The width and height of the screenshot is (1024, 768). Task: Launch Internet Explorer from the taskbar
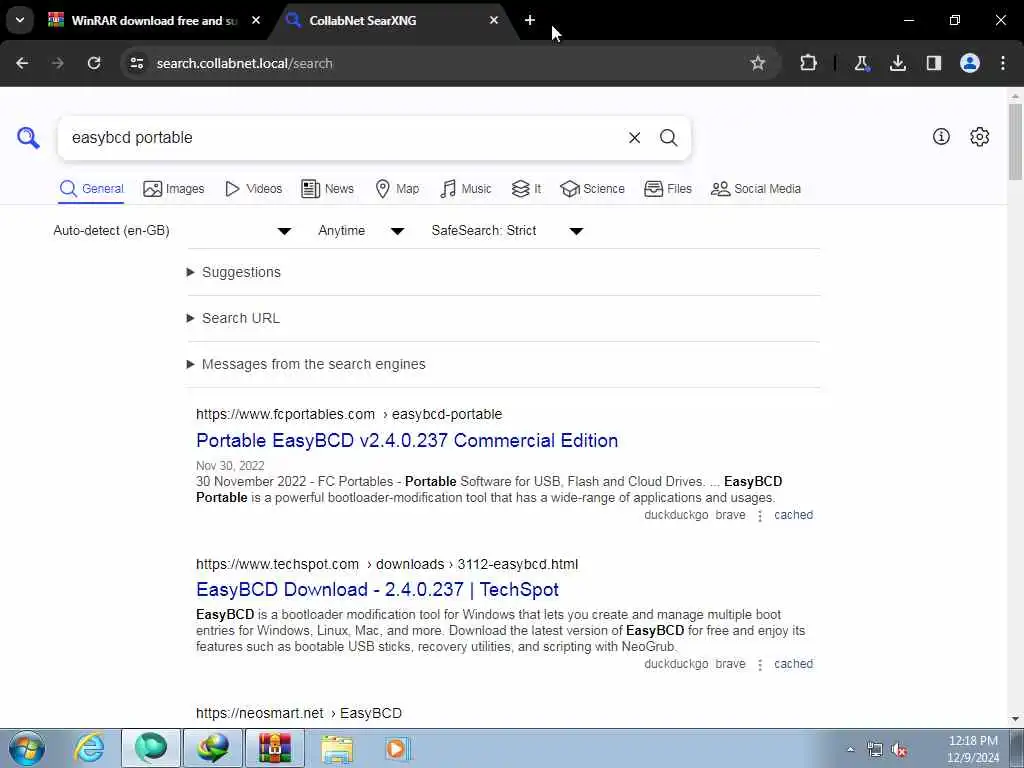89,748
